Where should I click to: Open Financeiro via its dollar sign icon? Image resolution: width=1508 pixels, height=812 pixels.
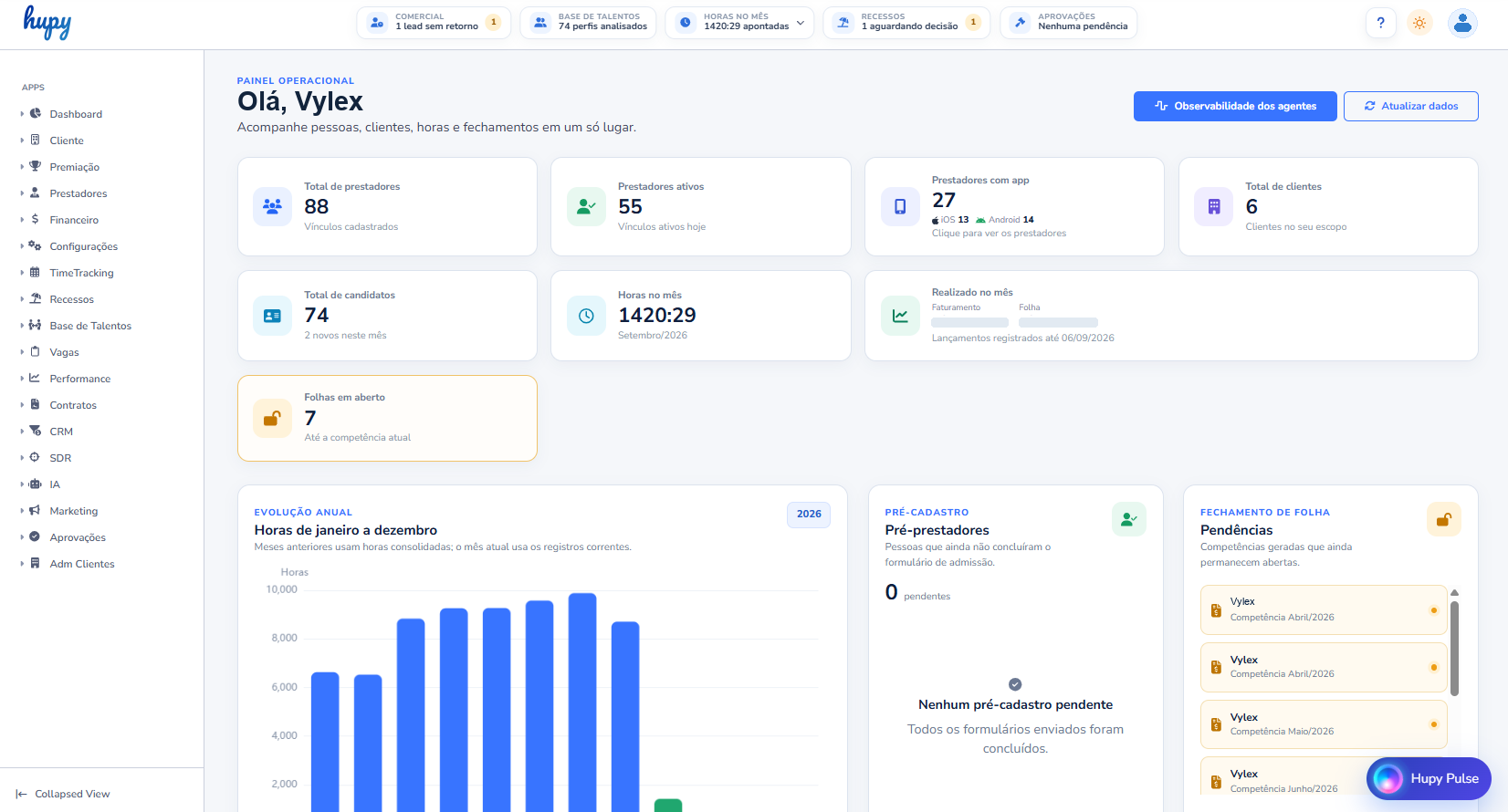click(36, 220)
